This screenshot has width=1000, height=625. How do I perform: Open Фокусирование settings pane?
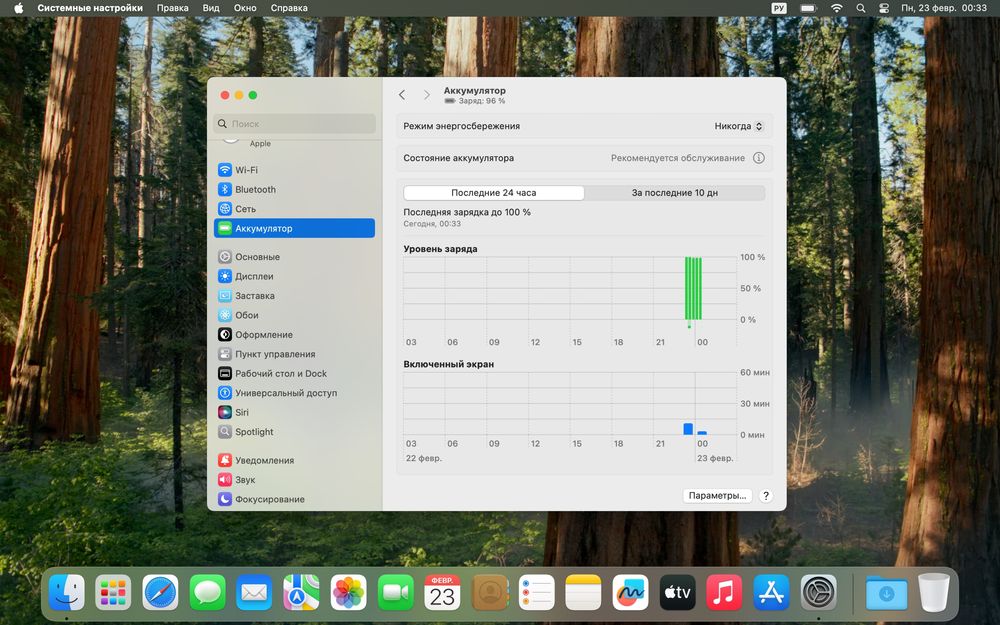(x=294, y=499)
